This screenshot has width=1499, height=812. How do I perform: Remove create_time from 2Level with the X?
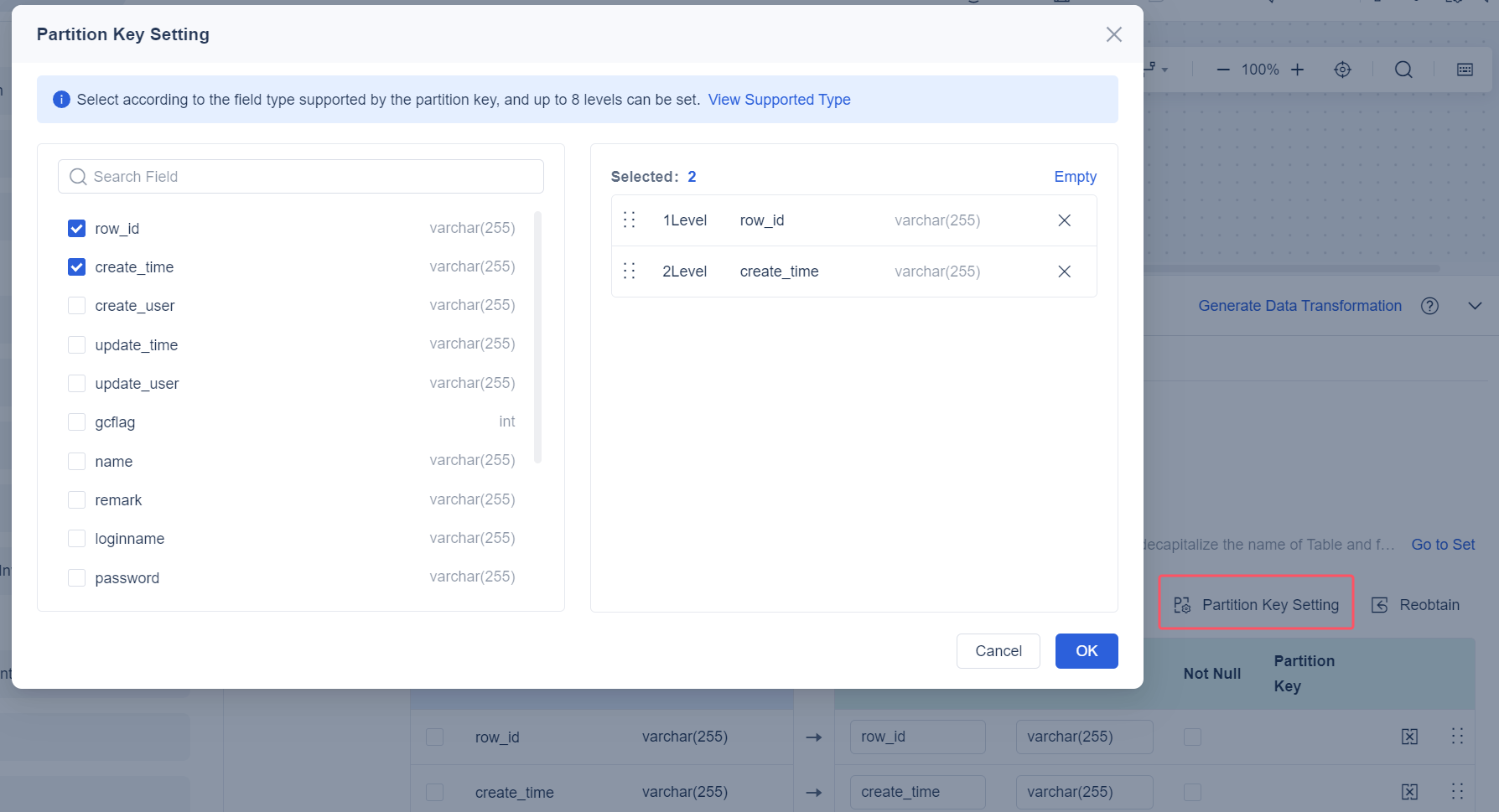(x=1064, y=271)
